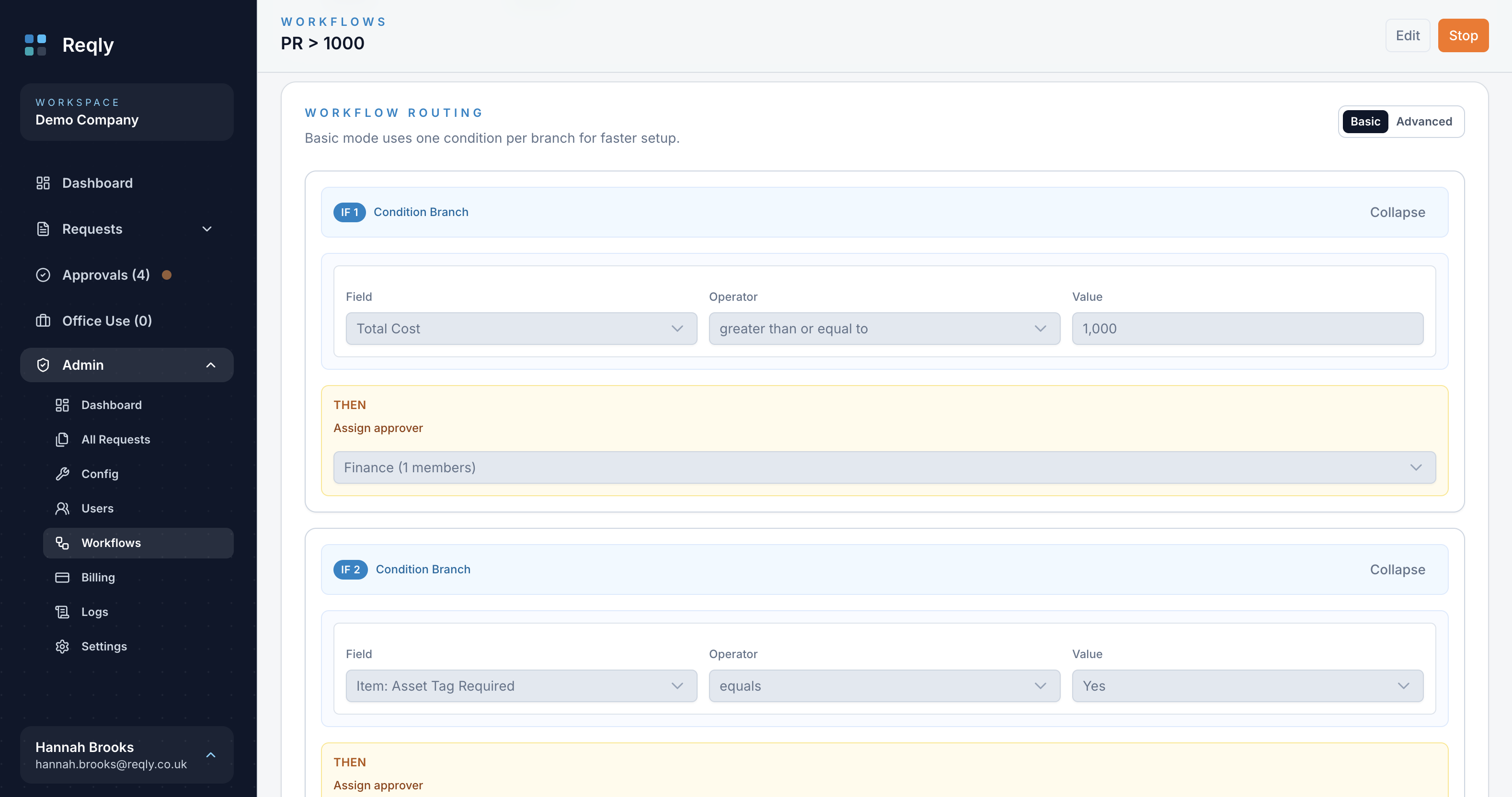Click the Requests document icon
Viewport: 1512px width, 797px height.
tap(43, 229)
